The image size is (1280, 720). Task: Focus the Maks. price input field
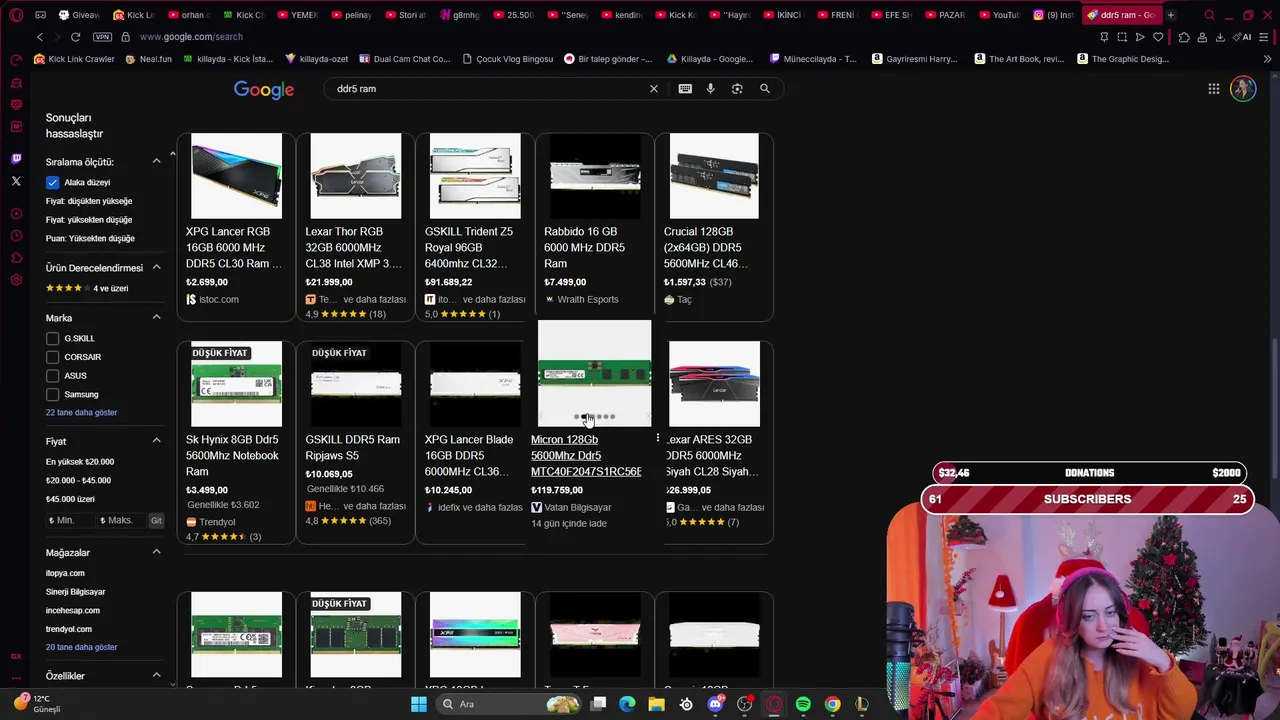tap(121, 521)
